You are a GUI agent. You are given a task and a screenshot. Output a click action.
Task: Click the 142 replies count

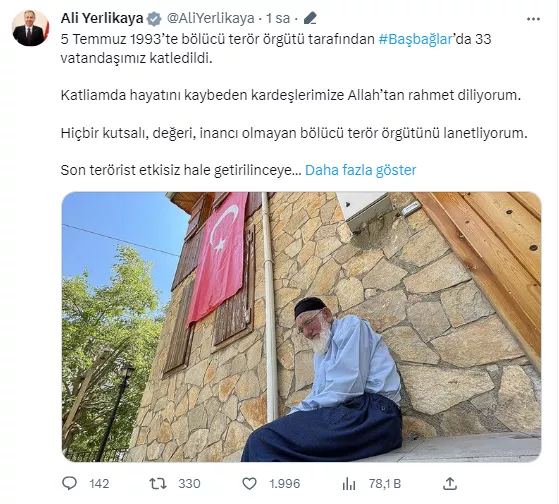(99, 484)
